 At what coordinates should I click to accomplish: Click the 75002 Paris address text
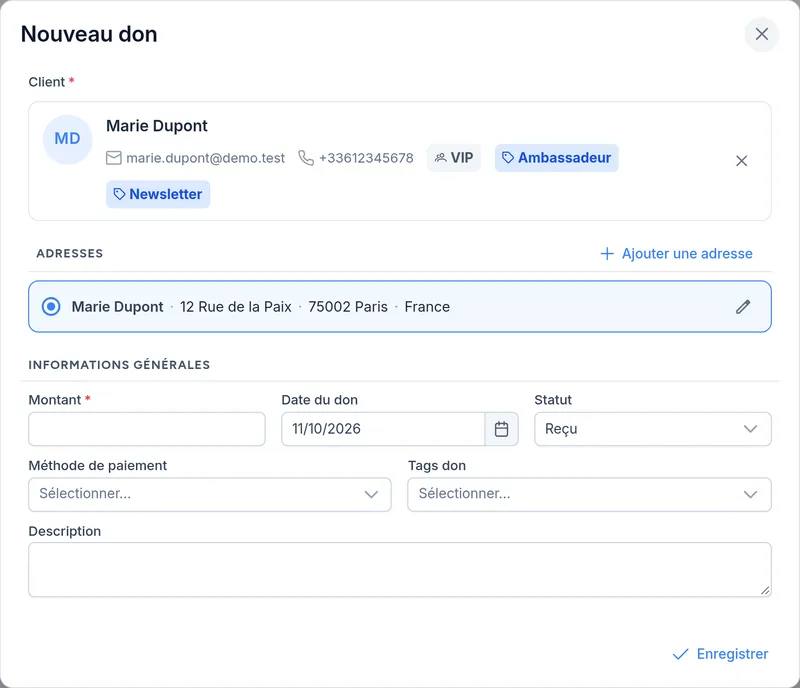pos(348,307)
